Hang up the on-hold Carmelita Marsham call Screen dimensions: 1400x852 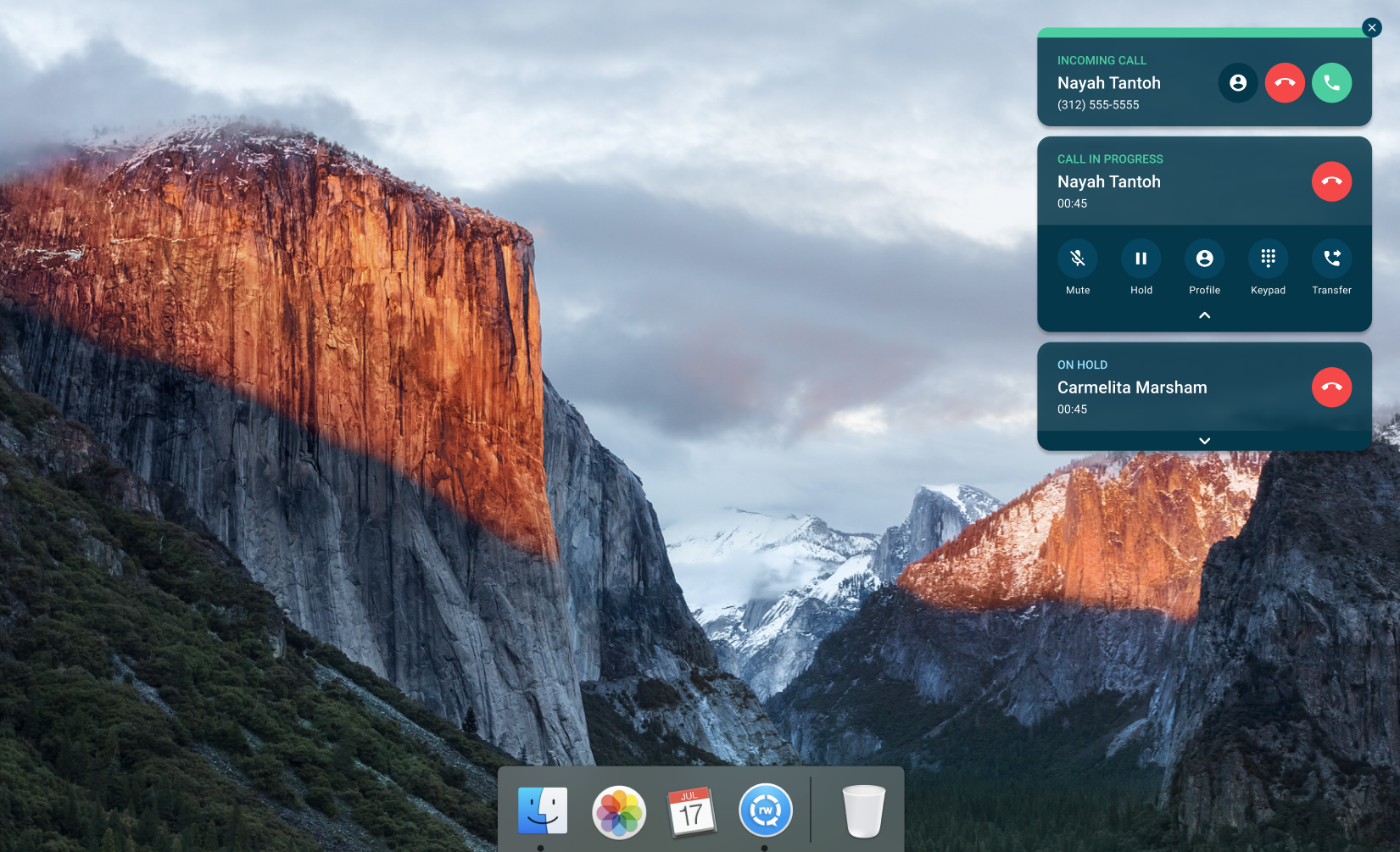tap(1331, 387)
